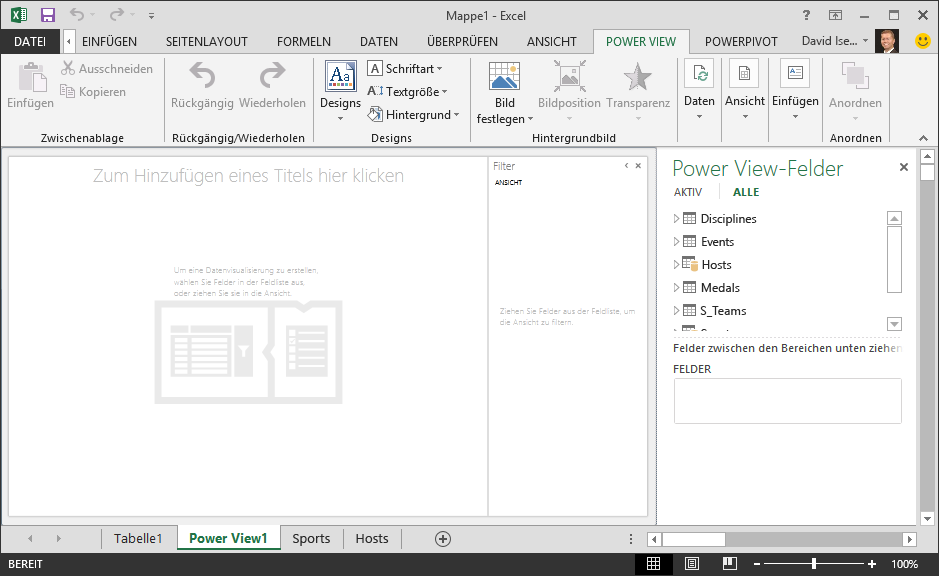Switch to Page Break Preview icon
Viewport: 939px width, 576px height.
[x=729, y=564]
